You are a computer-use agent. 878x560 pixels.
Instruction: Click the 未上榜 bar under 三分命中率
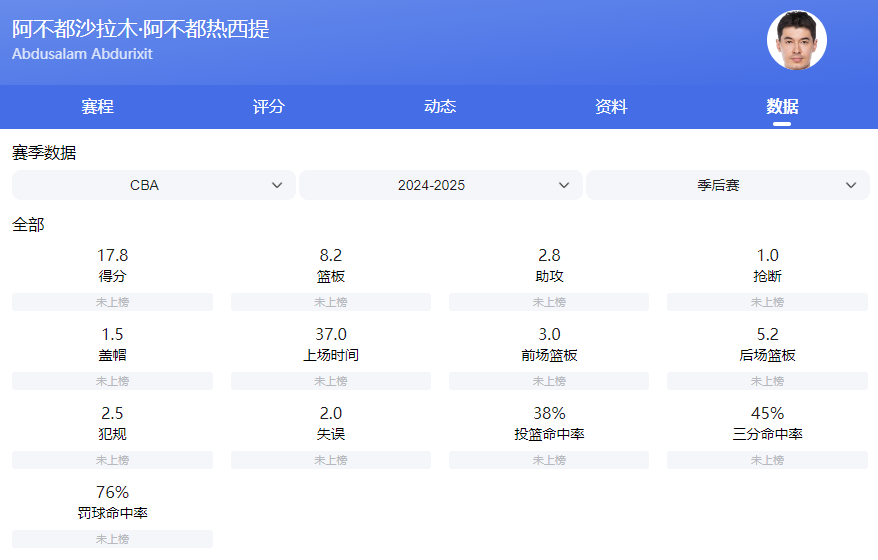tap(768, 460)
